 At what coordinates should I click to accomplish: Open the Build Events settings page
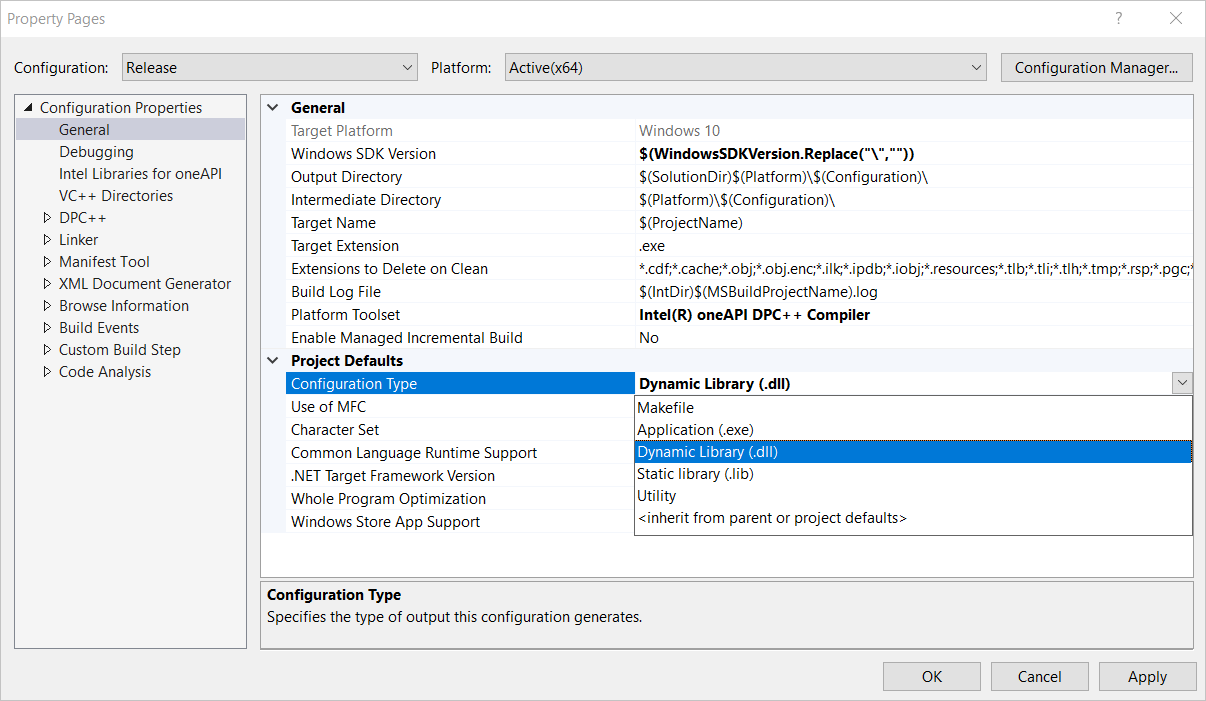click(99, 327)
